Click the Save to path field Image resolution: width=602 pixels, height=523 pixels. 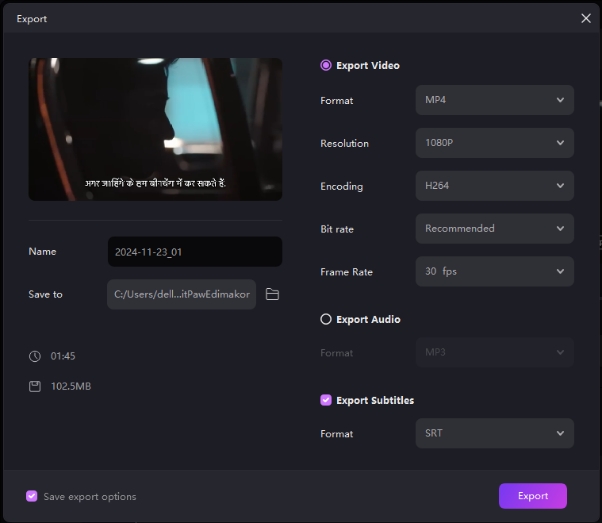[x=182, y=294]
